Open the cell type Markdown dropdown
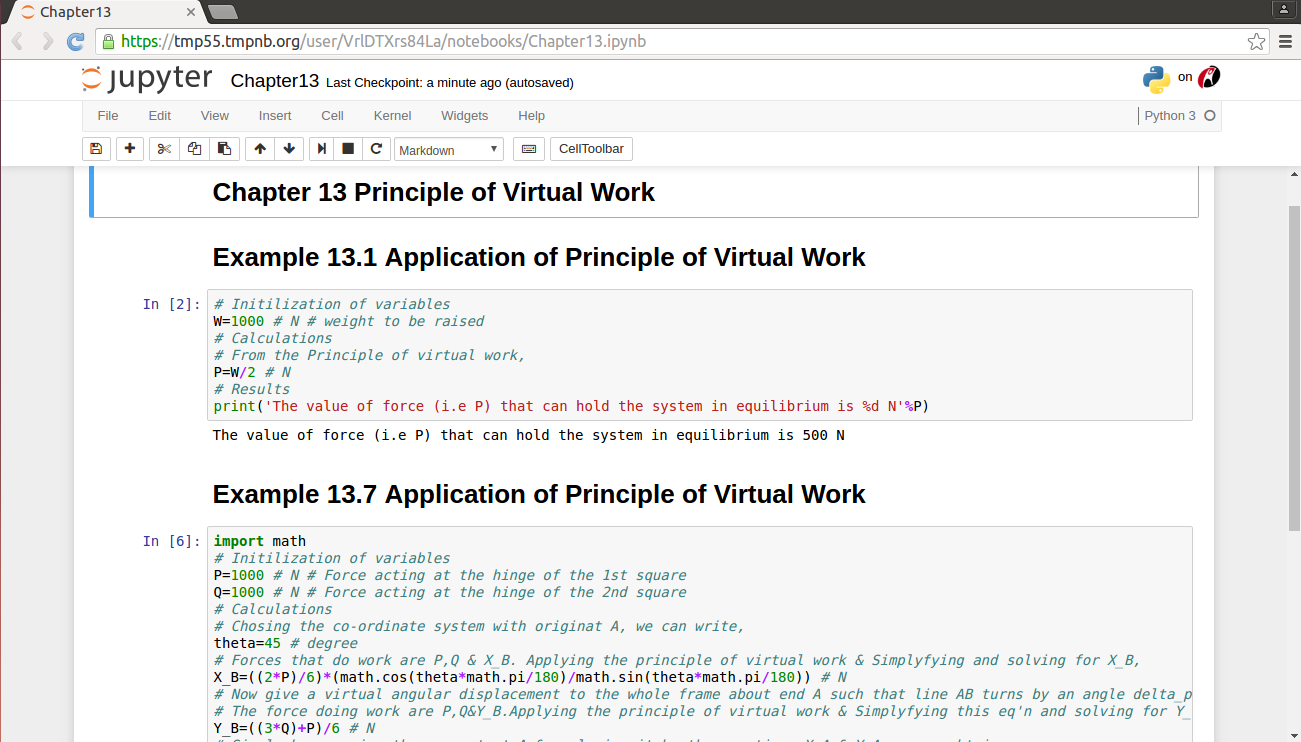Image resolution: width=1301 pixels, height=742 pixels. [449, 149]
